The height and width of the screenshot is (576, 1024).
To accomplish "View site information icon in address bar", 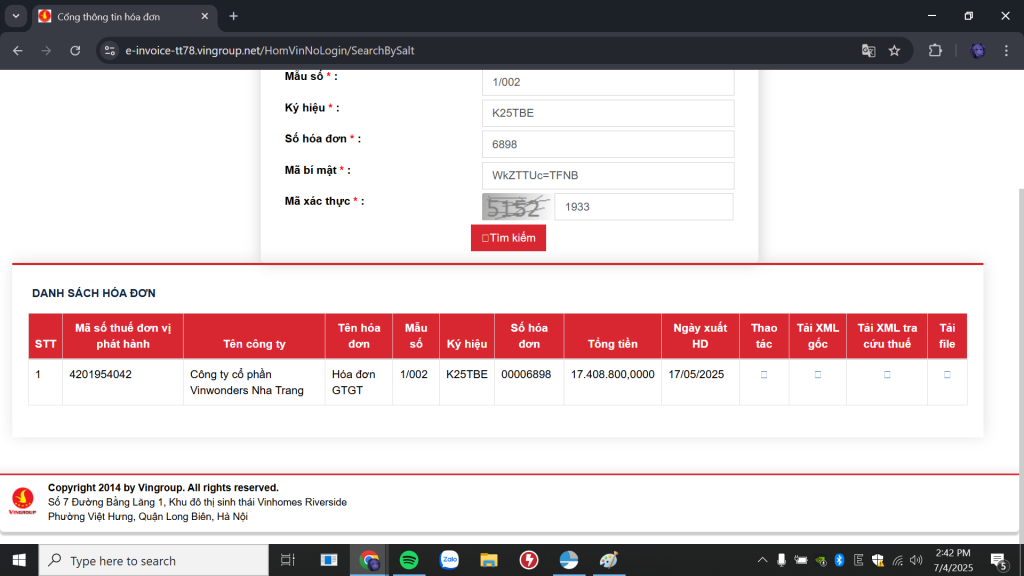I will (110, 50).
